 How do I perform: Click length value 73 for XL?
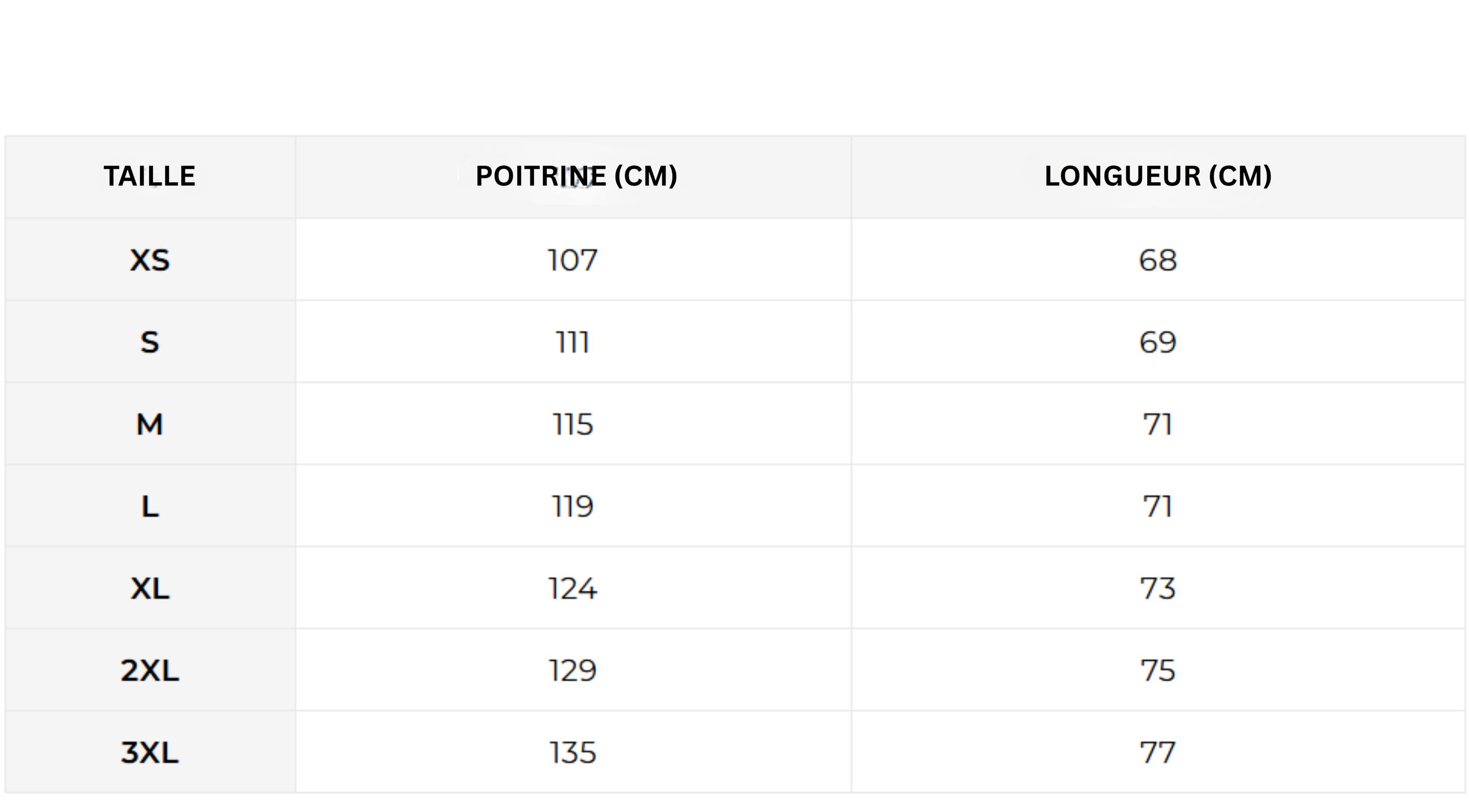point(1158,588)
